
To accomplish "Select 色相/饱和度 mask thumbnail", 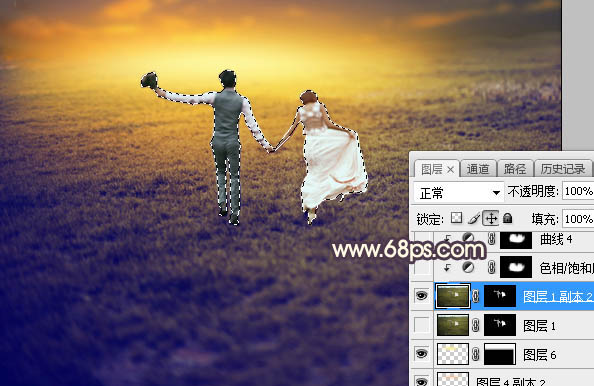I will [516, 267].
